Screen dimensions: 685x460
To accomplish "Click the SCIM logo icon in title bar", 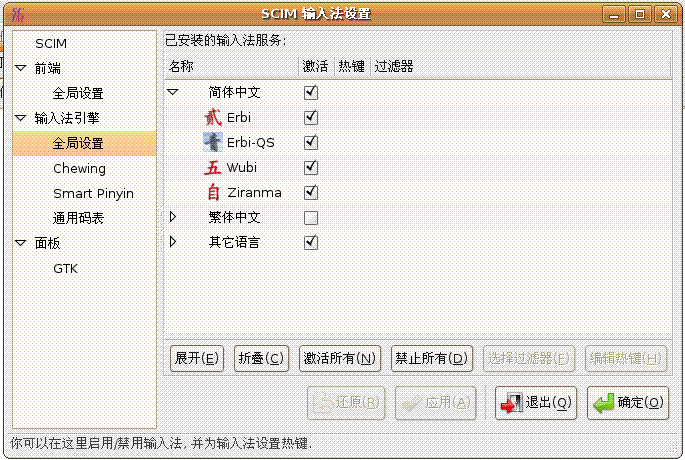I will [17, 14].
